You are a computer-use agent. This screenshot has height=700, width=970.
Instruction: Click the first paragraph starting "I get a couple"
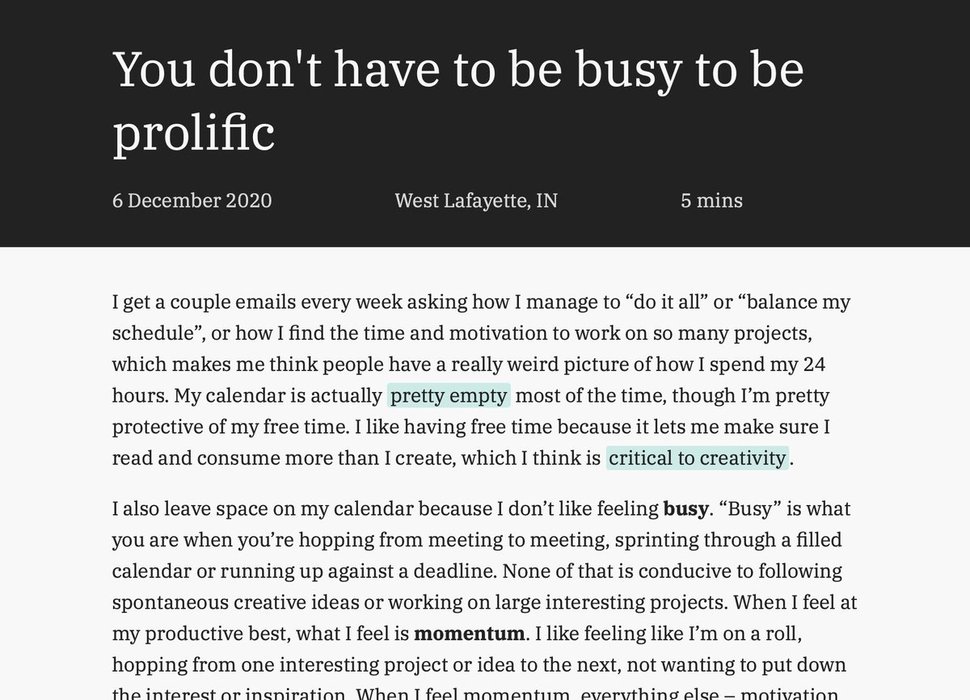[x=483, y=380]
